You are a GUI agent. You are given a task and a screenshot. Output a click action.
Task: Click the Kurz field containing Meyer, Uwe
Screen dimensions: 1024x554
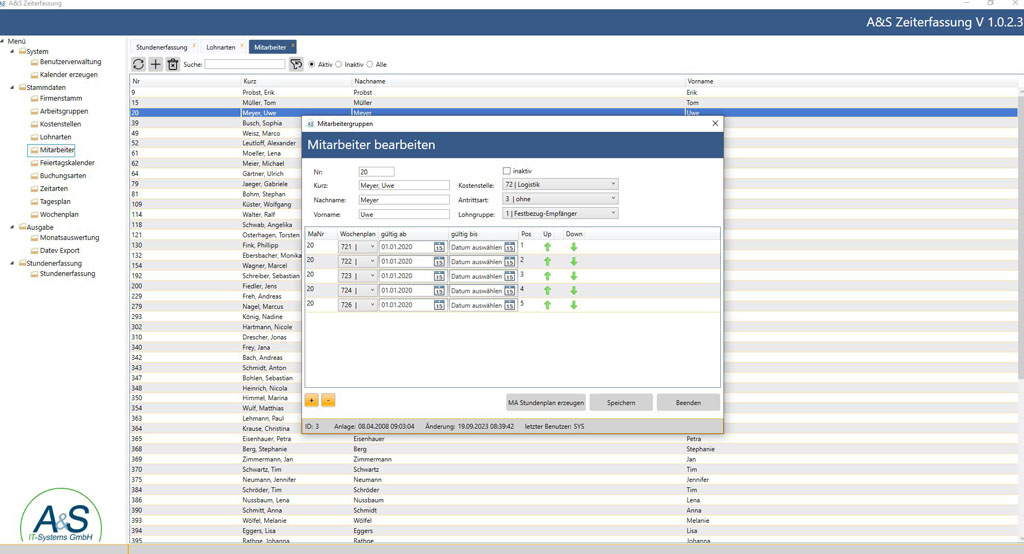click(x=404, y=186)
